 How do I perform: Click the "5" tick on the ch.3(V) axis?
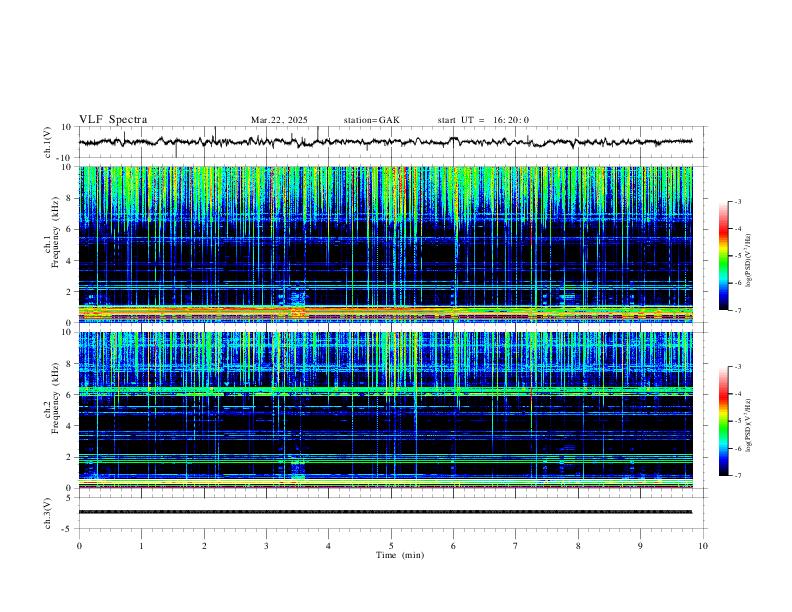click(70, 498)
